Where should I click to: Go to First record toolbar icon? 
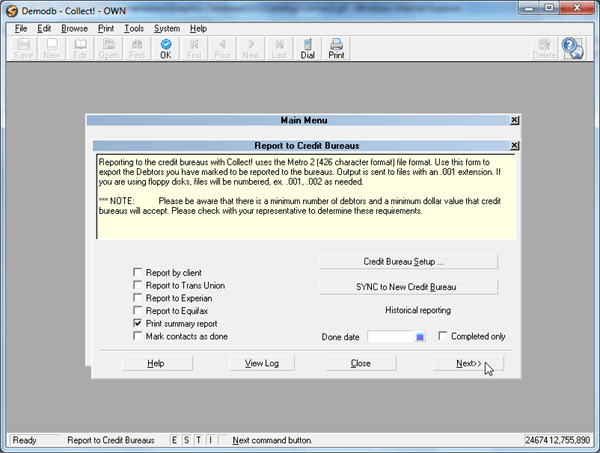pos(194,49)
